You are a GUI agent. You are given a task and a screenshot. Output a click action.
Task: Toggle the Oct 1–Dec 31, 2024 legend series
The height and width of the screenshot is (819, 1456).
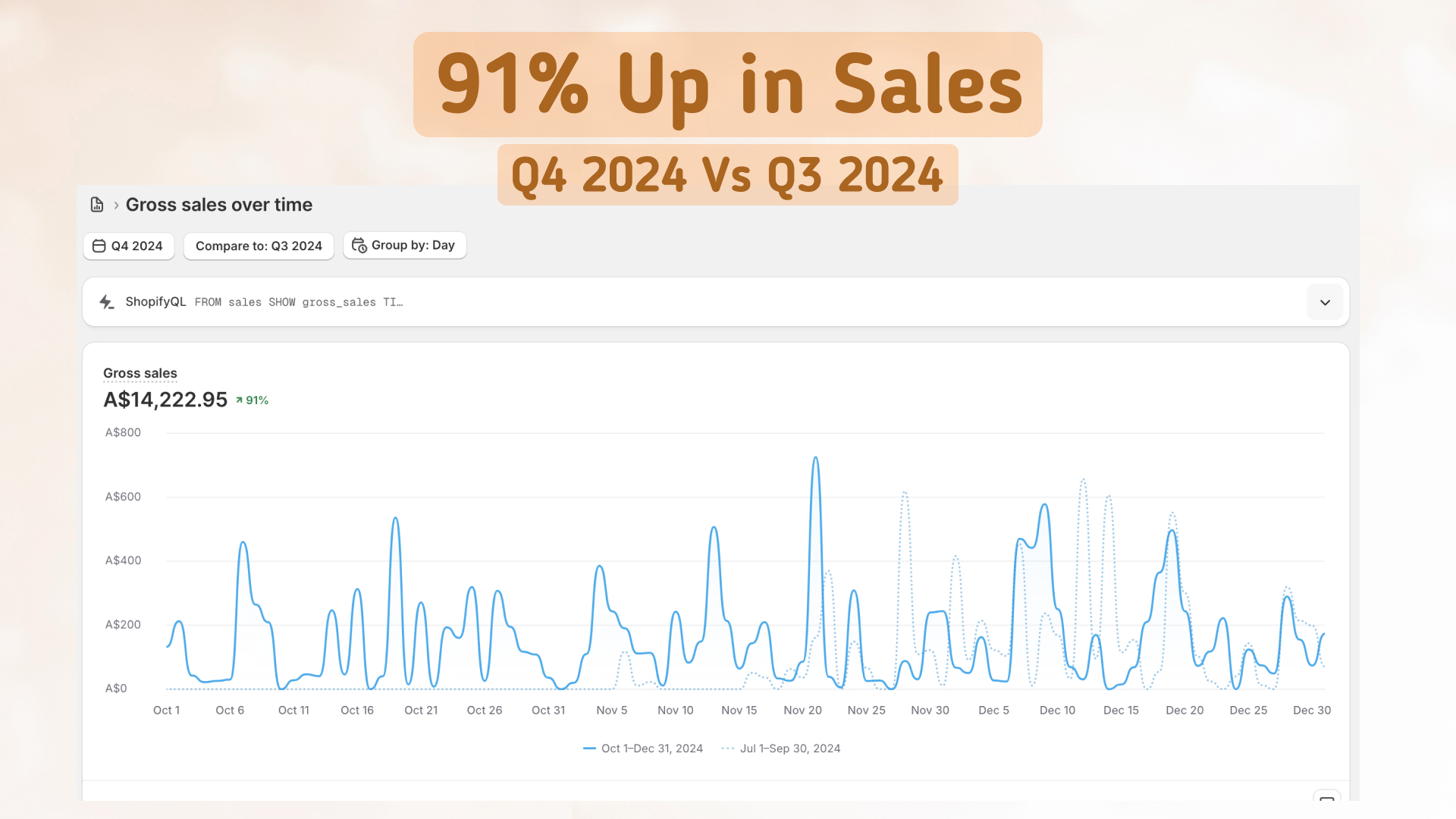643,748
